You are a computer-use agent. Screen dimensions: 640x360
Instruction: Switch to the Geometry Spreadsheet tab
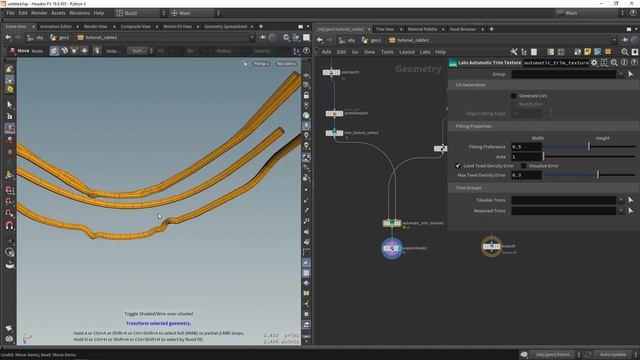coord(225,27)
